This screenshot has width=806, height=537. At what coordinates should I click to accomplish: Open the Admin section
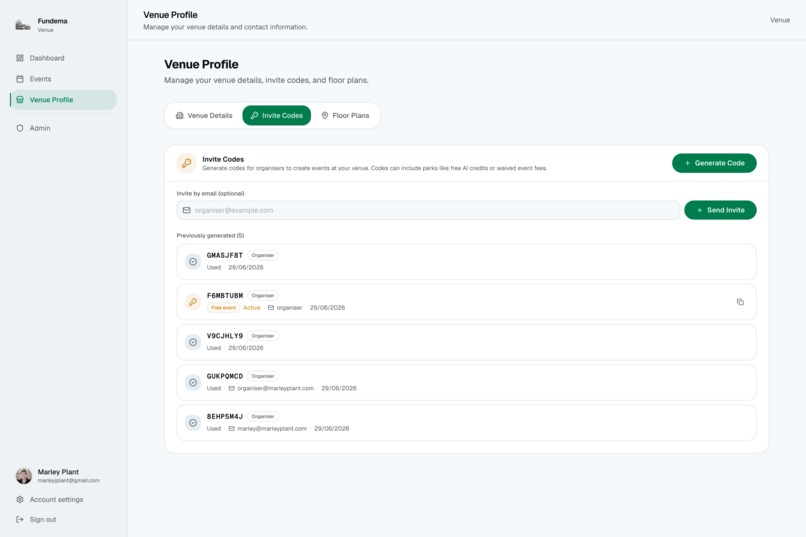click(x=63, y=128)
